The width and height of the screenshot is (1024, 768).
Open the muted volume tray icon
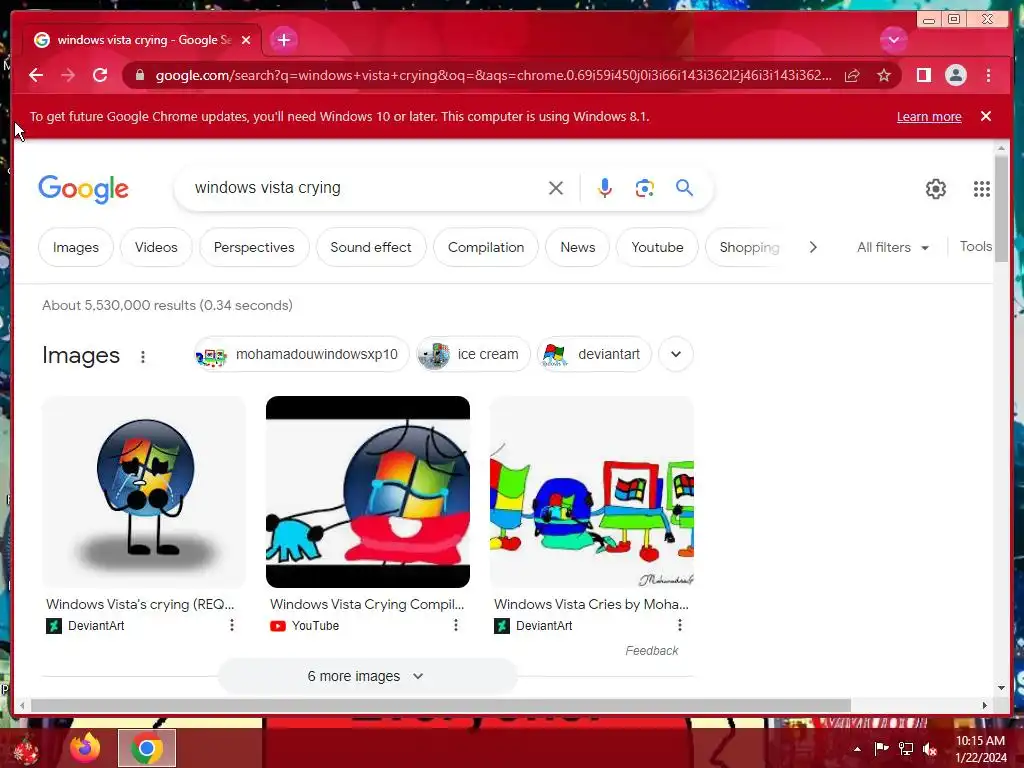click(x=929, y=749)
